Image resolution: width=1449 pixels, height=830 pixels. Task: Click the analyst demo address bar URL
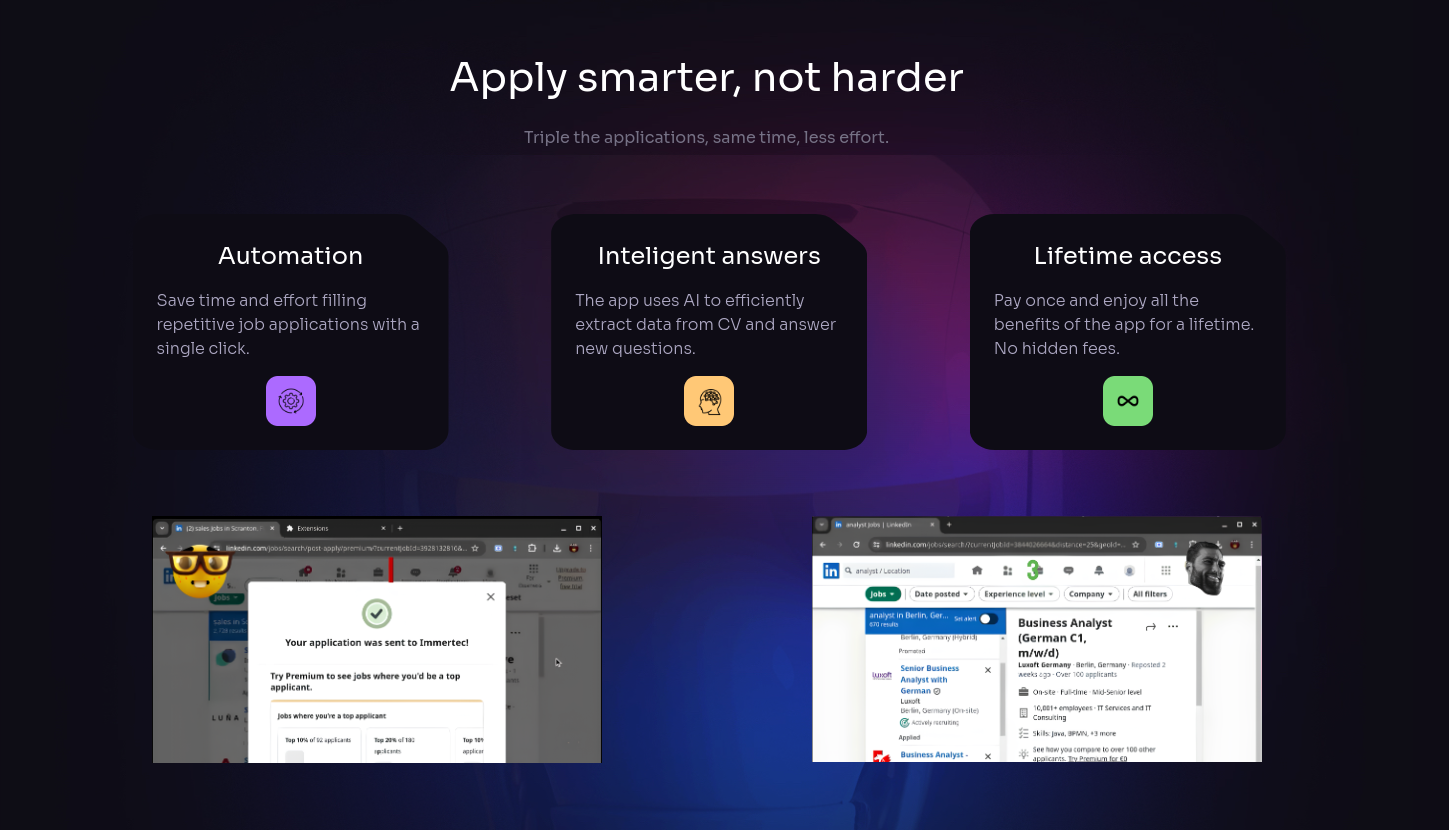point(1006,544)
